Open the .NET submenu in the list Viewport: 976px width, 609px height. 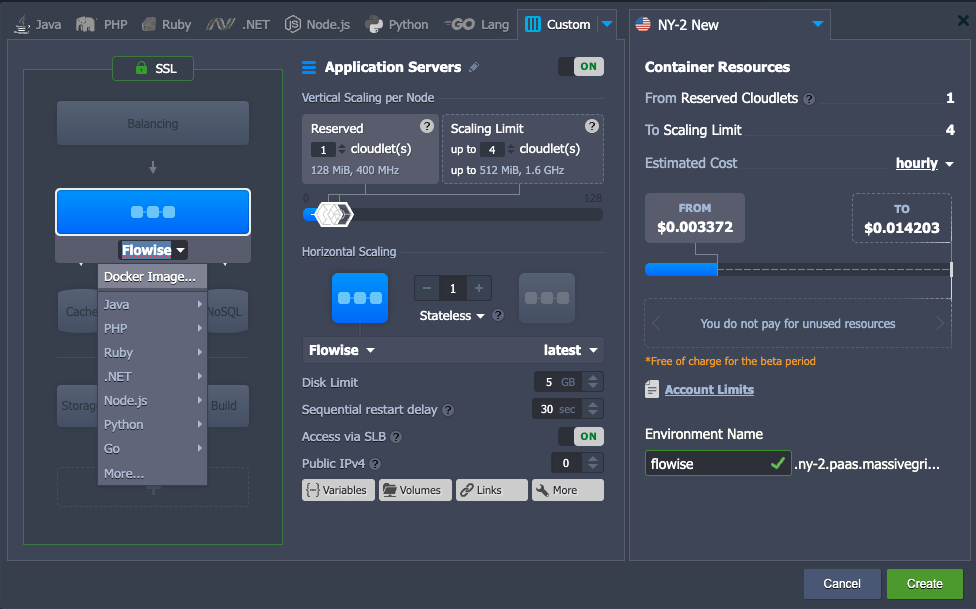coord(152,377)
